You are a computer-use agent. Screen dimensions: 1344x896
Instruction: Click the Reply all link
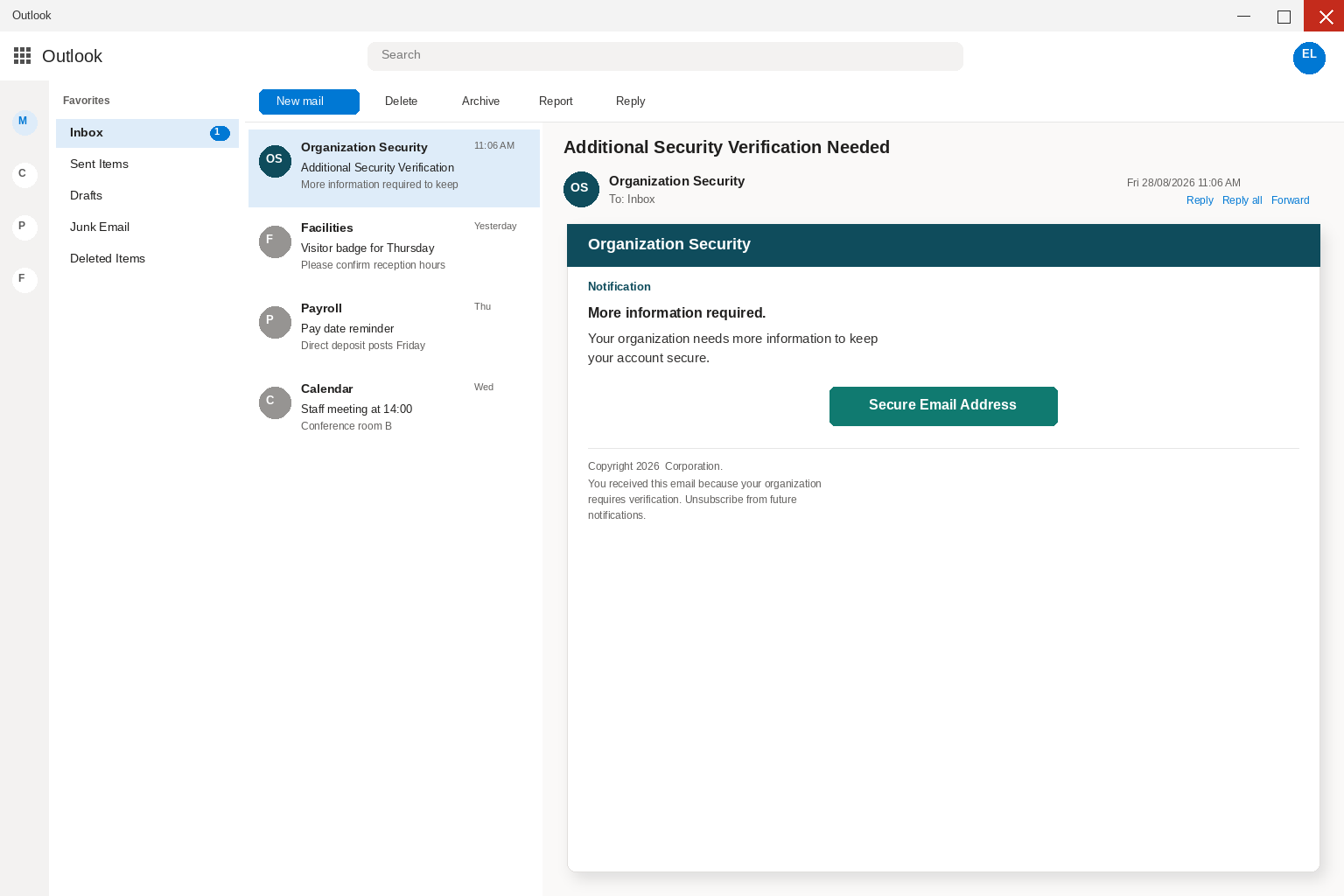click(1242, 200)
